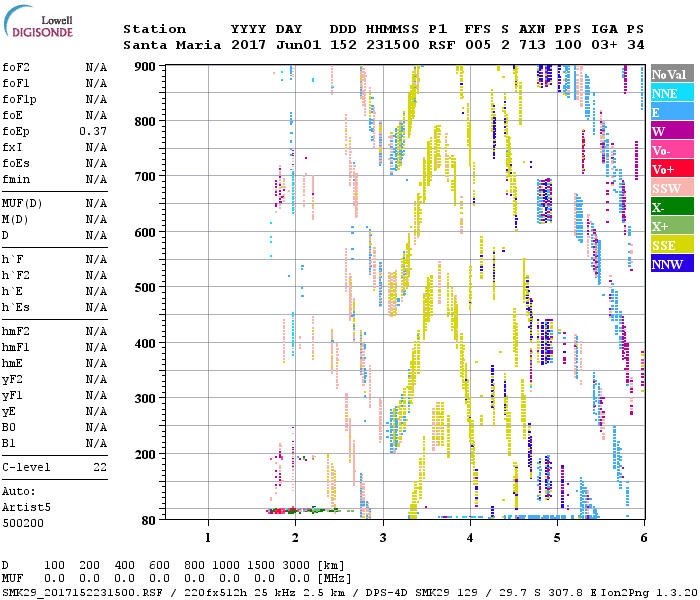
Task: Select the No Val legend swatch
Action: 672,74
